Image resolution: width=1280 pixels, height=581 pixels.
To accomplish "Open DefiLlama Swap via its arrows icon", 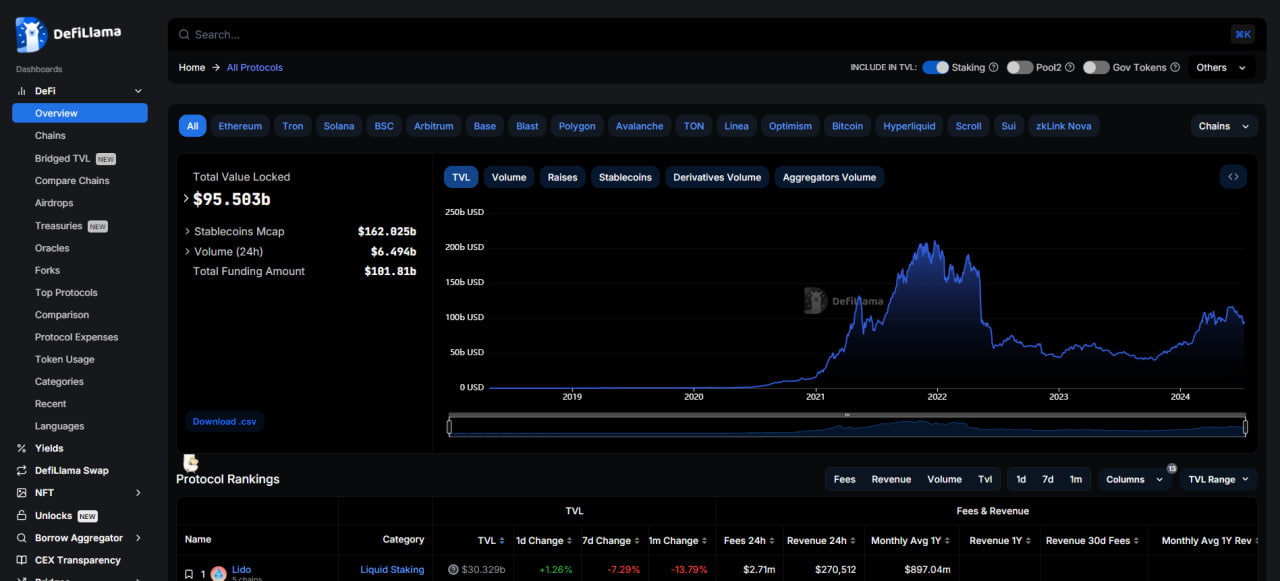I will point(22,470).
